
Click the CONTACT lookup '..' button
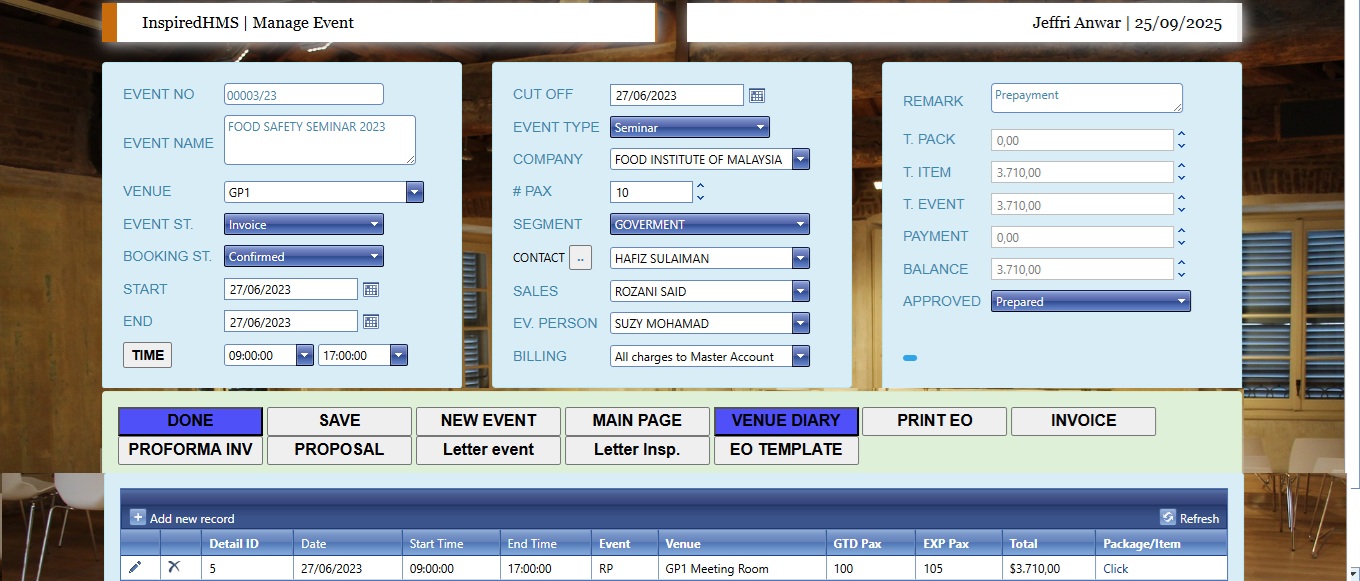pos(581,258)
